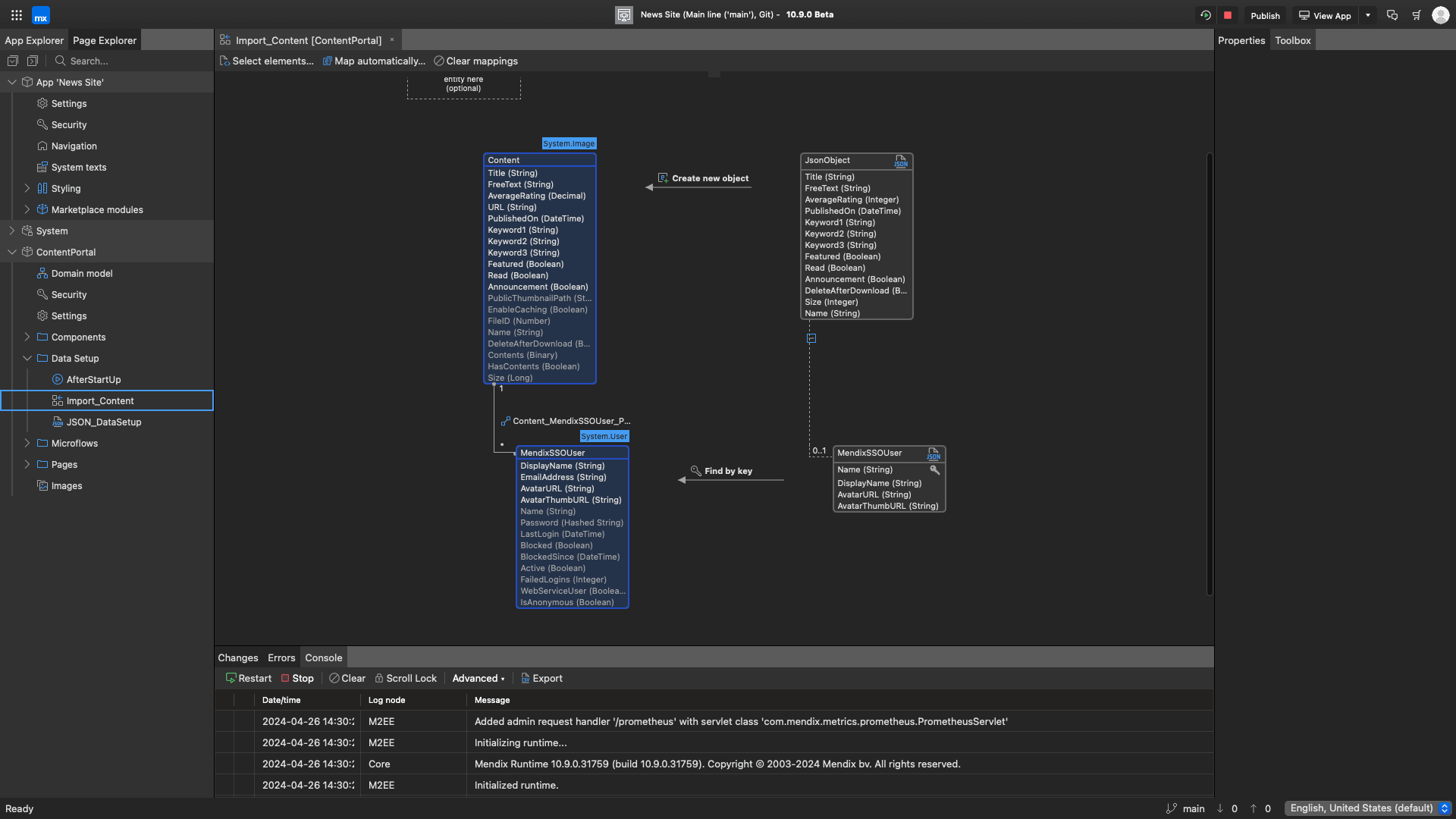Expand the System module

[12, 231]
